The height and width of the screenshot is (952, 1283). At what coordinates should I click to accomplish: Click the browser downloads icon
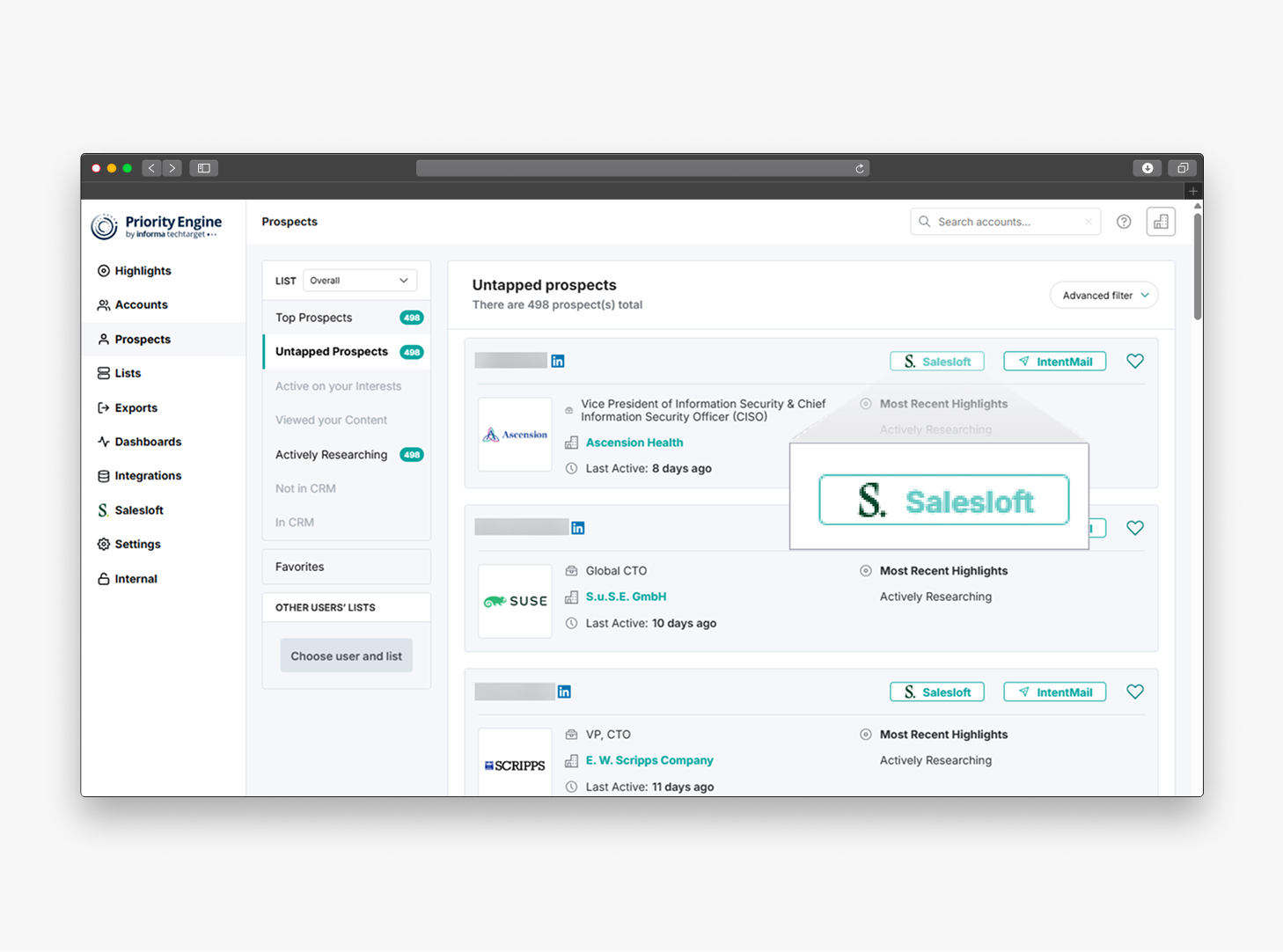pyautogui.click(x=1147, y=168)
